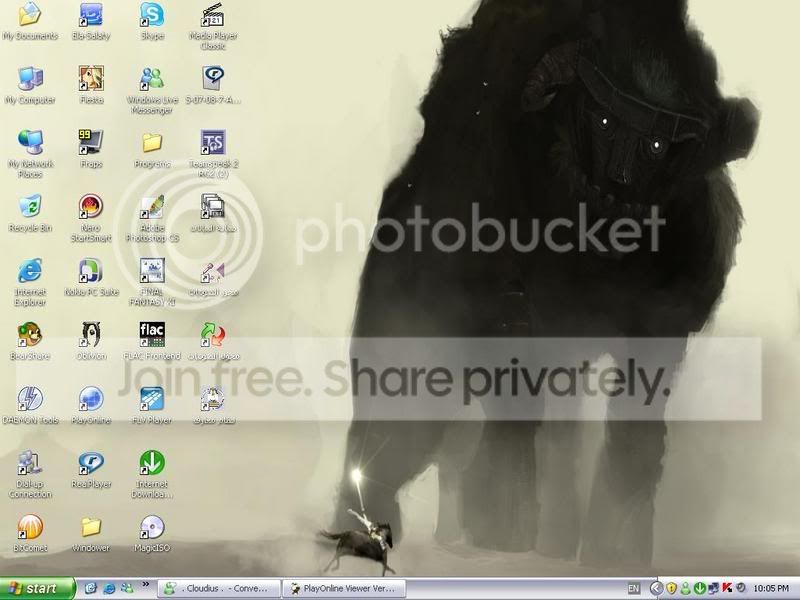Click the 10:05 PM clock
The width and height of the screenshot is (800, 600).
[770, 588]
